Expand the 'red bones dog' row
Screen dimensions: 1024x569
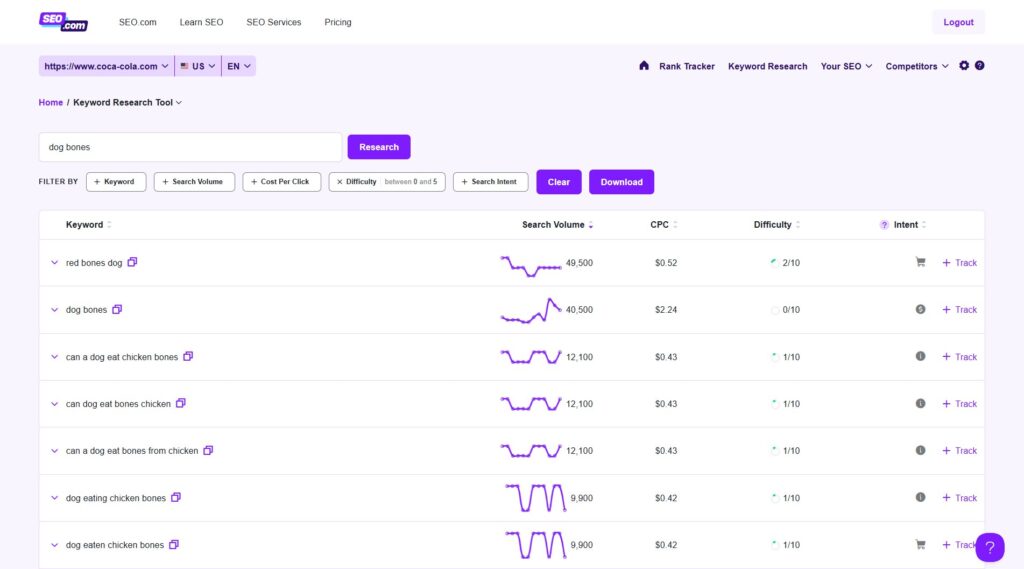coord(54,263)
